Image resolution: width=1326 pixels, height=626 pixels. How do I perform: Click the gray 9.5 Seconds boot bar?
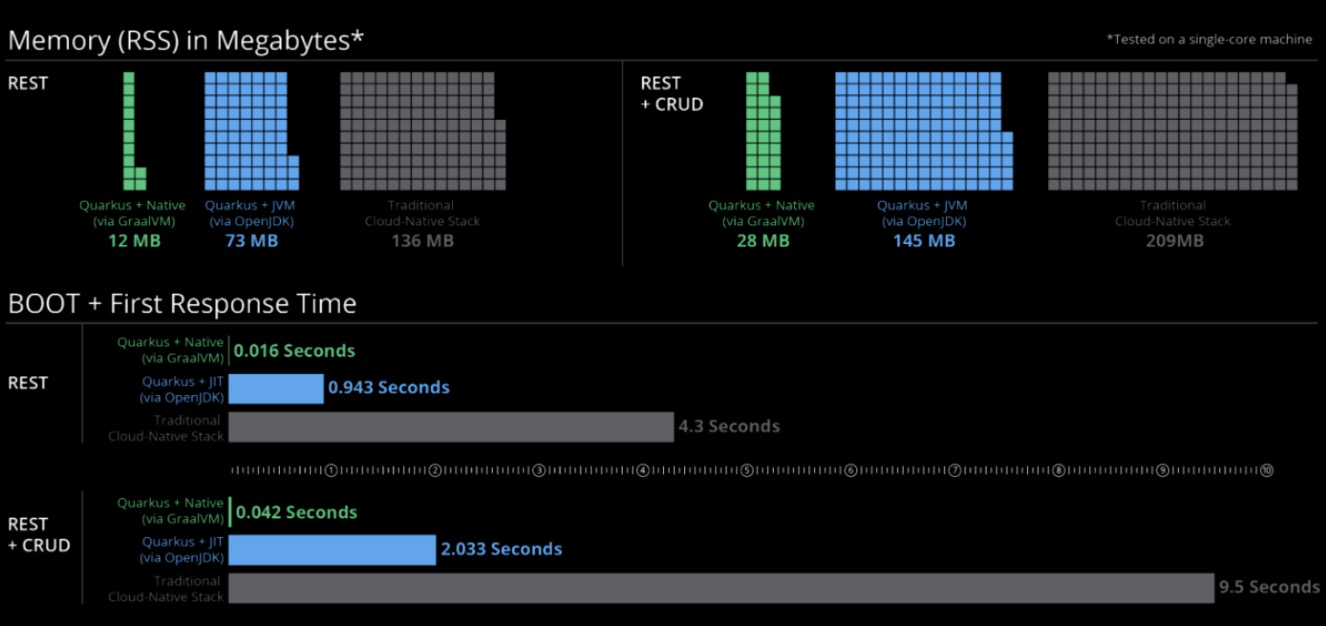click(720, 588)
